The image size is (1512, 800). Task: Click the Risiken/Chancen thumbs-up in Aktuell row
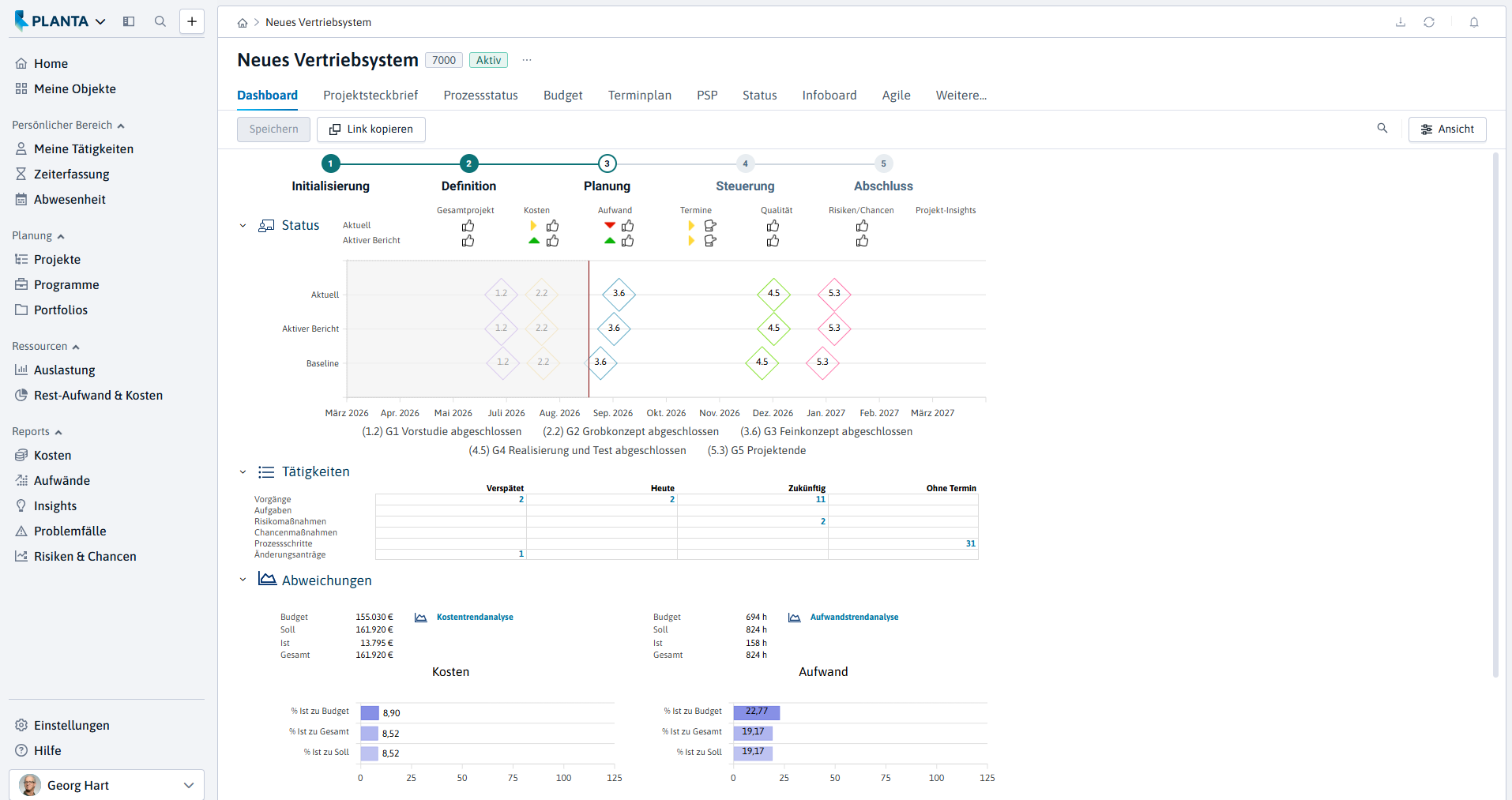(862, 226)
